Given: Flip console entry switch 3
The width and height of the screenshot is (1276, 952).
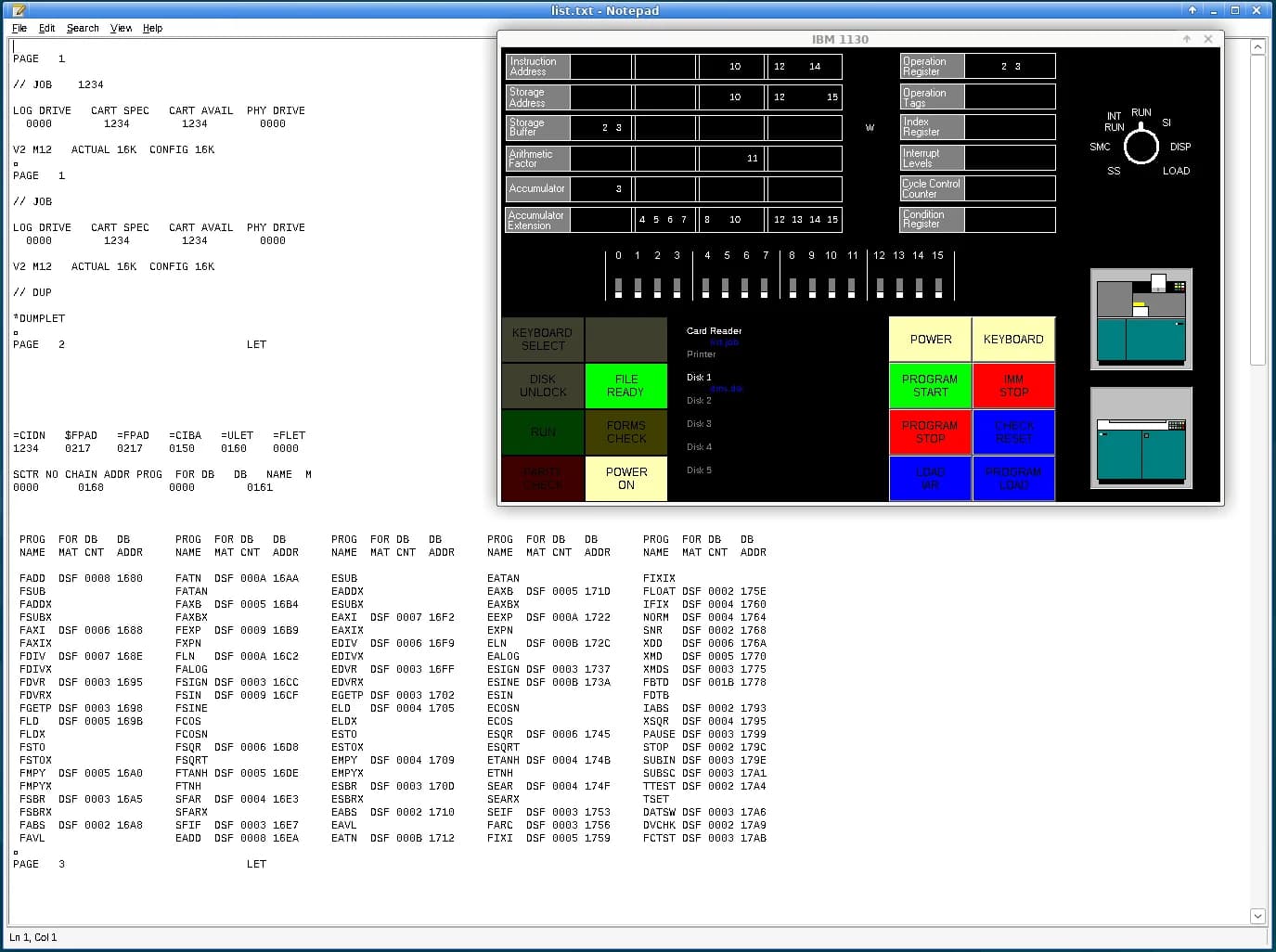Looking at the screenshot, I should coord(677,288).
